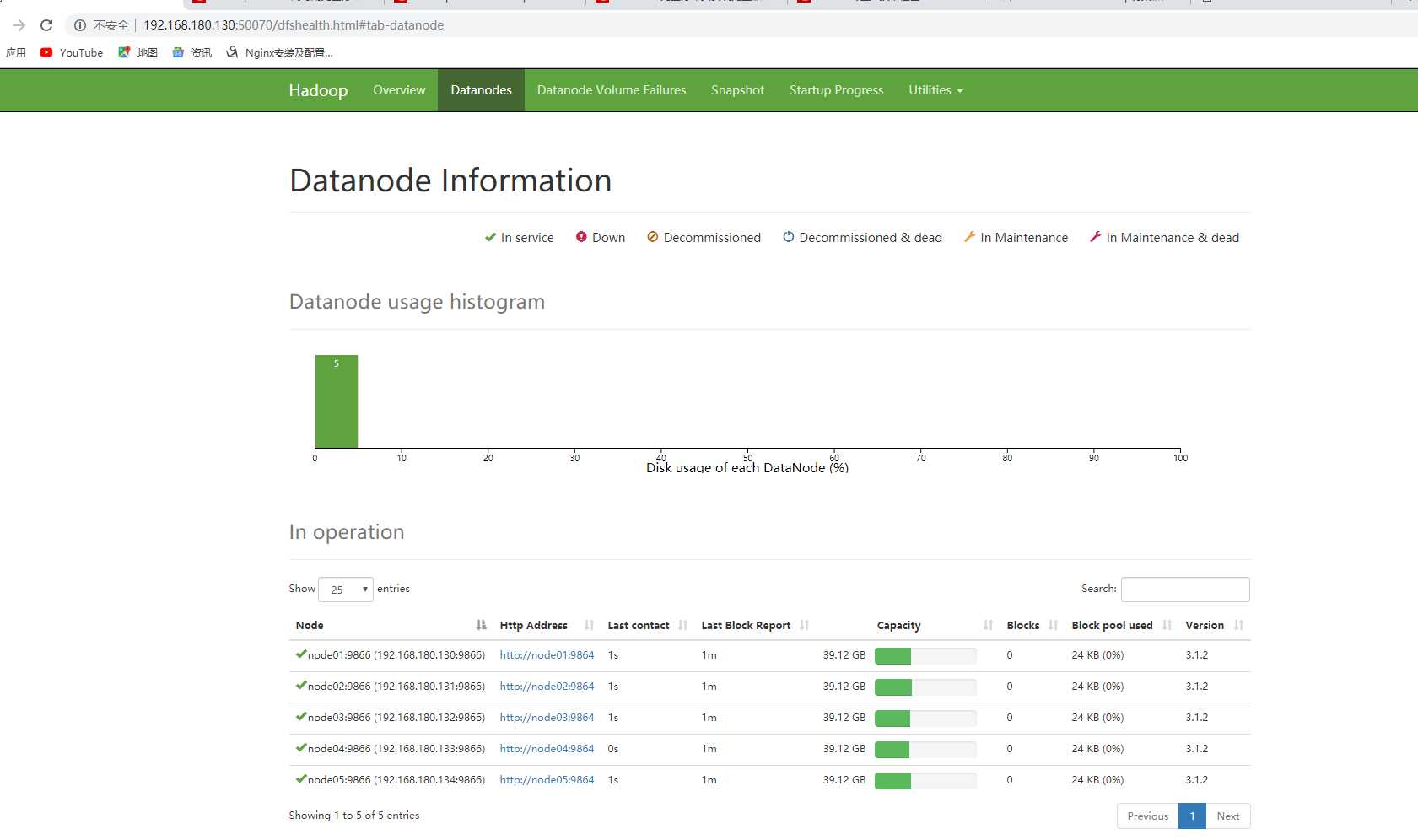
Task: Click node03 version 3.1.2 cell
Action: [1197, 718]
